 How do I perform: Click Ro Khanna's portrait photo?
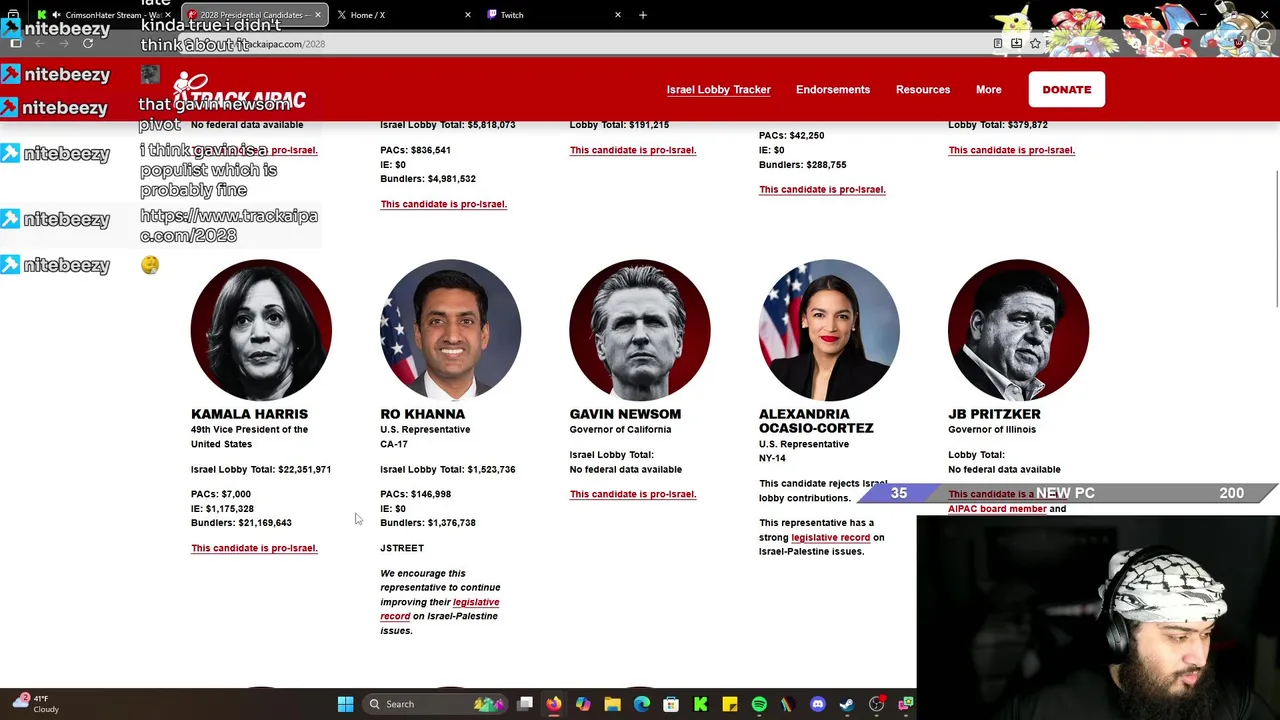pos(450,330)
